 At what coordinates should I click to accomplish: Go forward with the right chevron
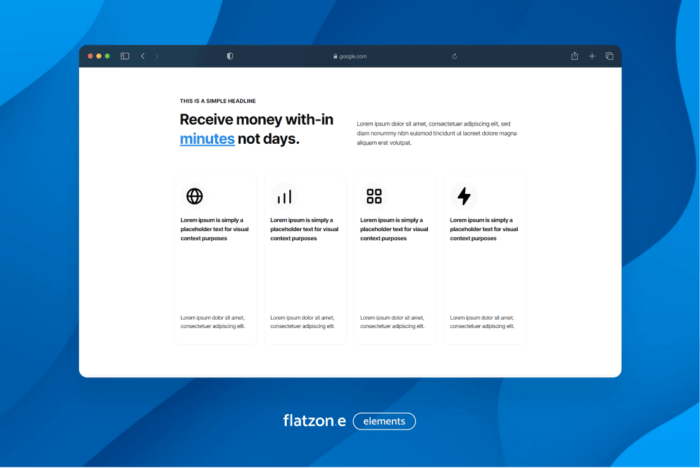[157, 56]
